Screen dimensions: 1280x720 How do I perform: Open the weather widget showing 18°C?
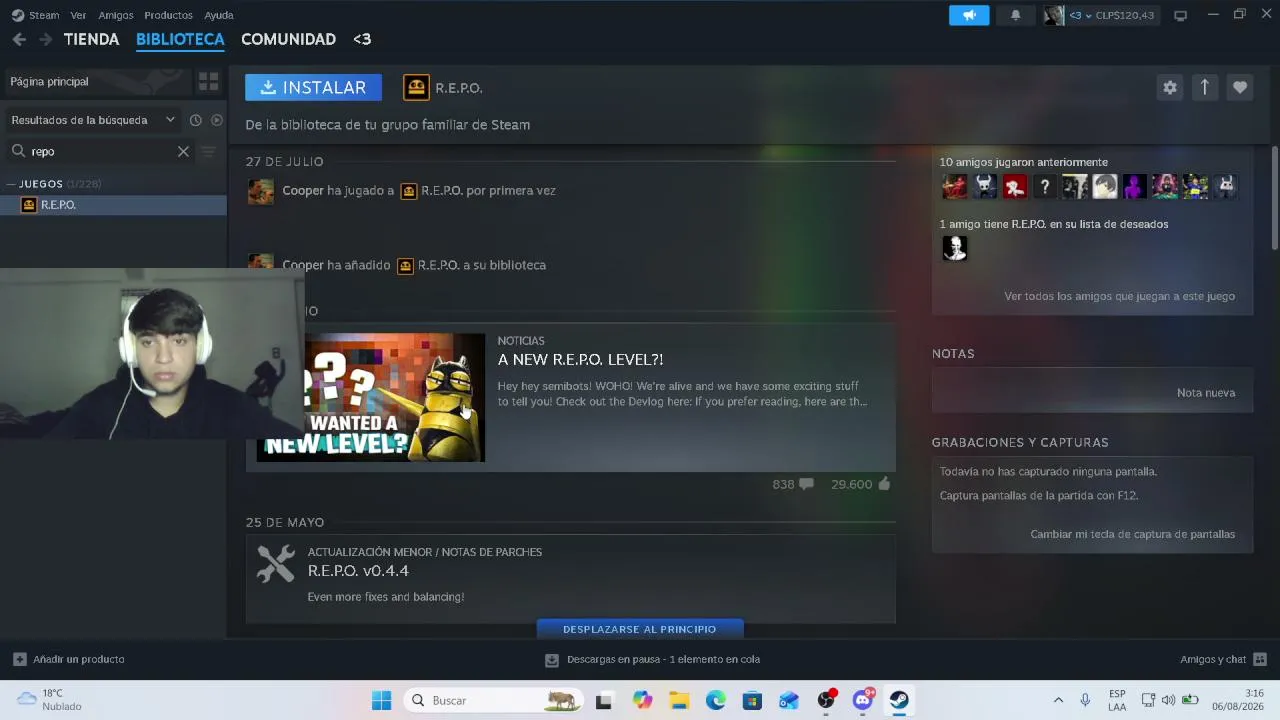[48, 700]
